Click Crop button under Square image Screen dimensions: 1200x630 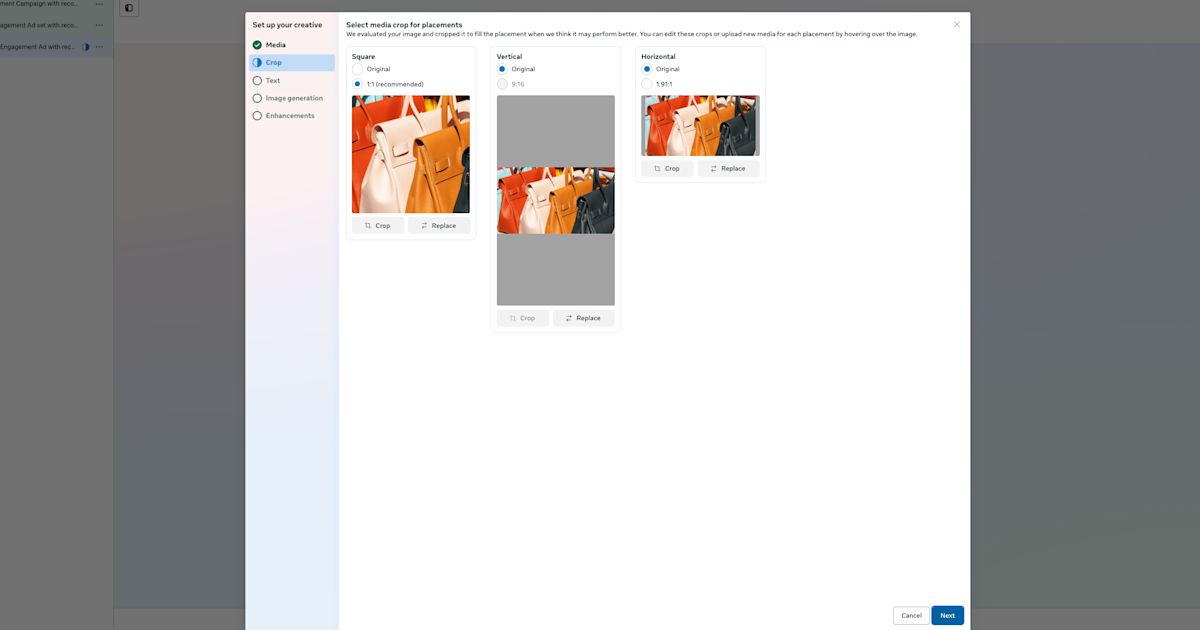tap(378, 226)
